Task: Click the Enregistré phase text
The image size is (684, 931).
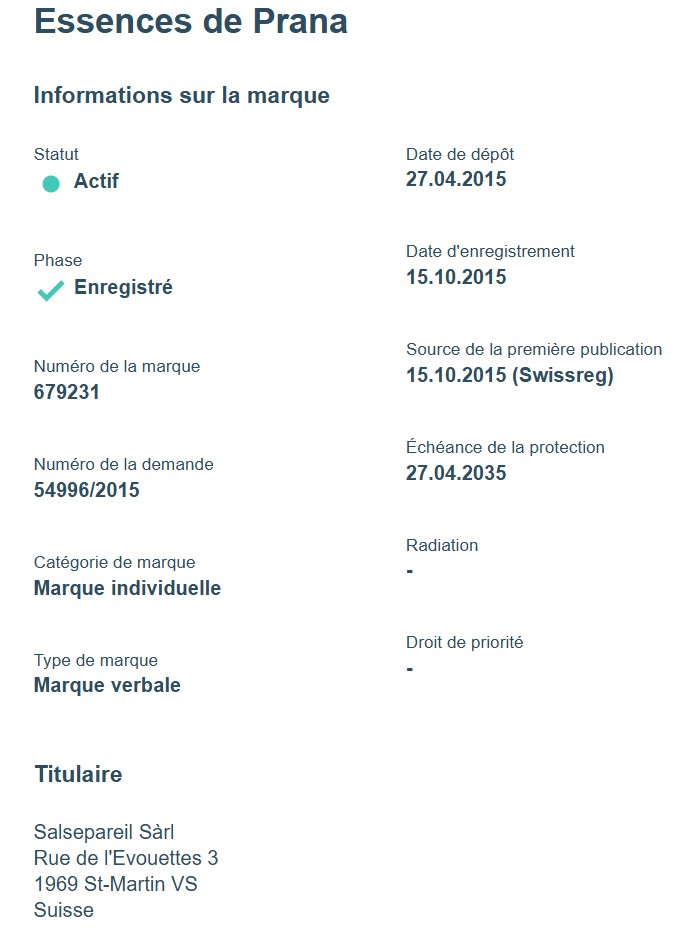Action: (x=124, y=287)
